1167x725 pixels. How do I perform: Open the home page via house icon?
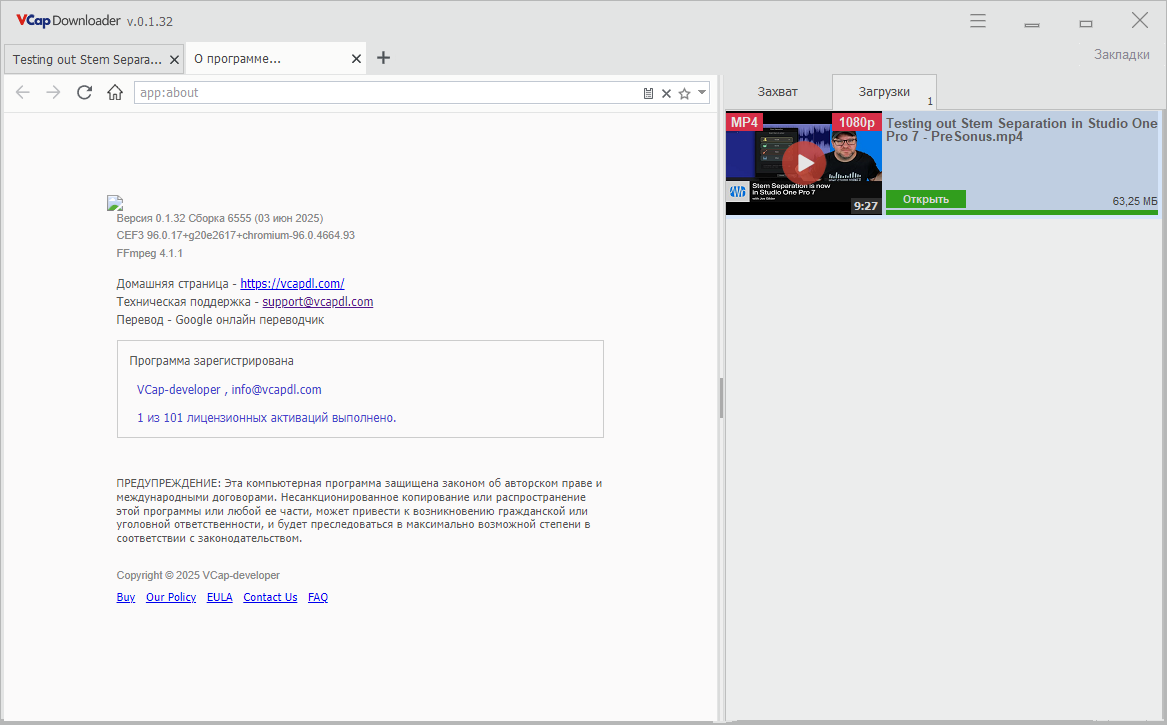115,92
